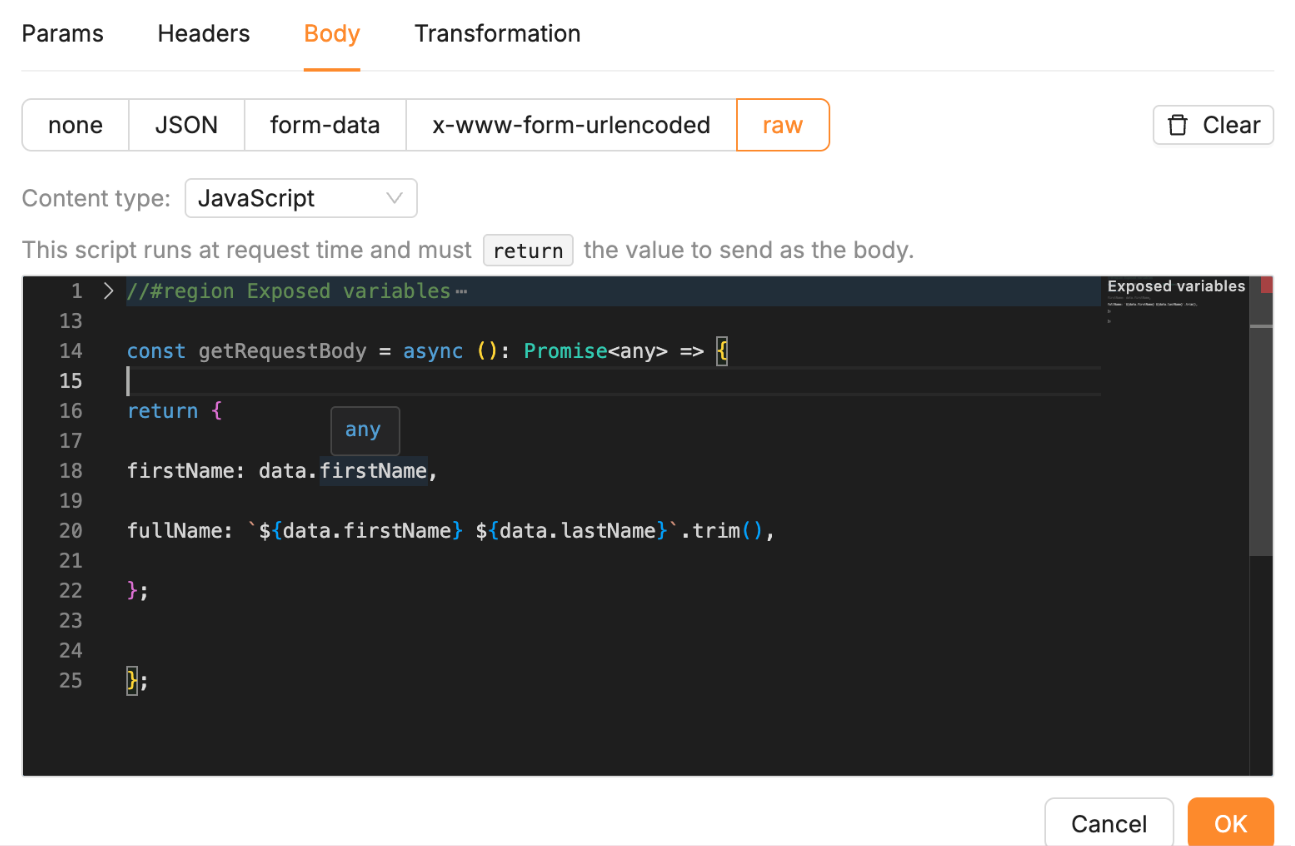Select the raw body type
The width and height of the screenshot is (1295, 846).
click(783, 125)
